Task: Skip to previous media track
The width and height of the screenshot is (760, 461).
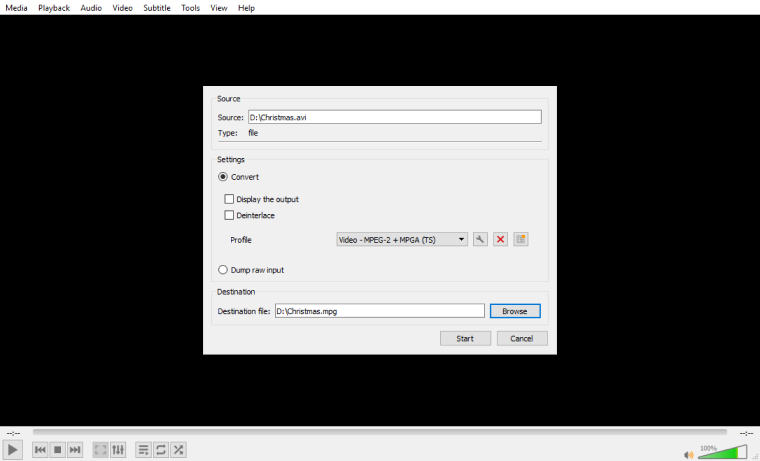Action: (40, 450)
